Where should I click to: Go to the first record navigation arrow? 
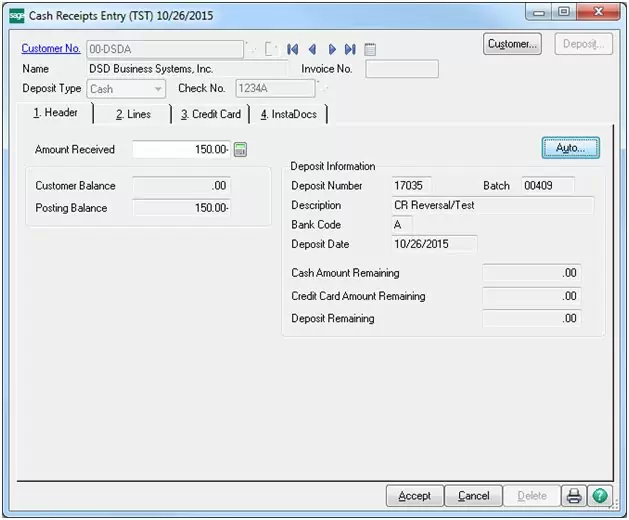(293, 48)
